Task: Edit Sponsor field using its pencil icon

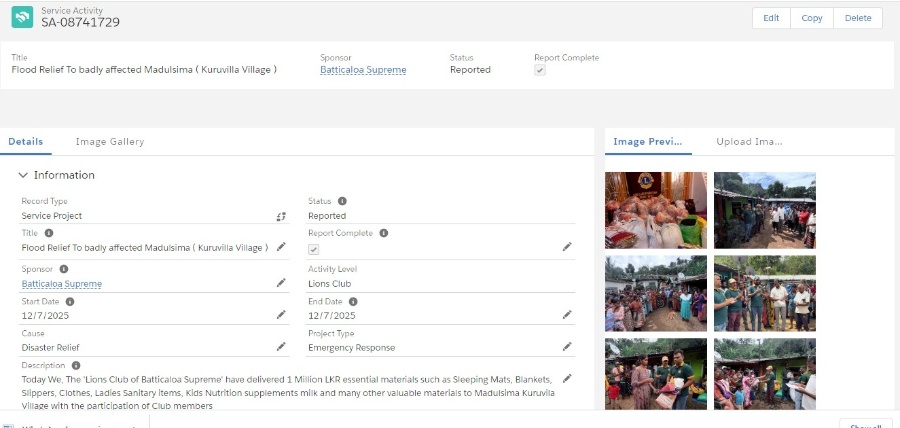Action: click(281, 283)
